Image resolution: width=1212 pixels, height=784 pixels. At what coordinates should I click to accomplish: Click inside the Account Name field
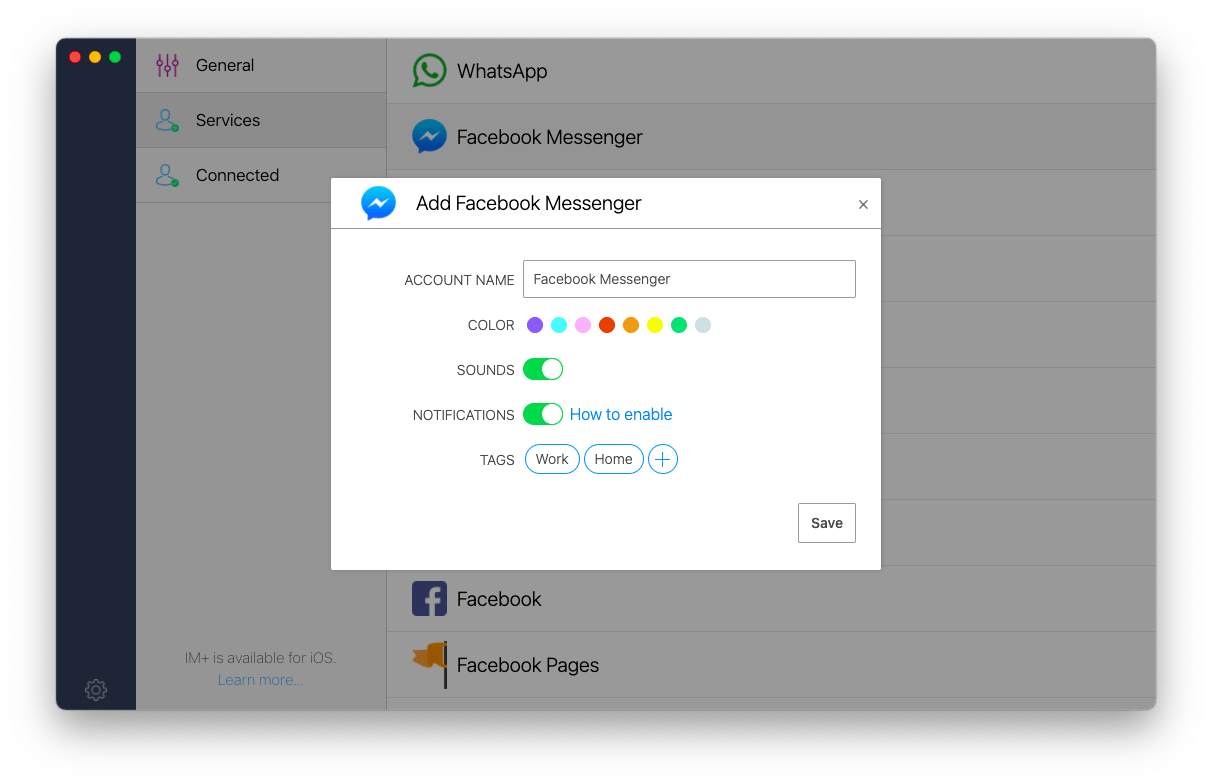(689, 279)
